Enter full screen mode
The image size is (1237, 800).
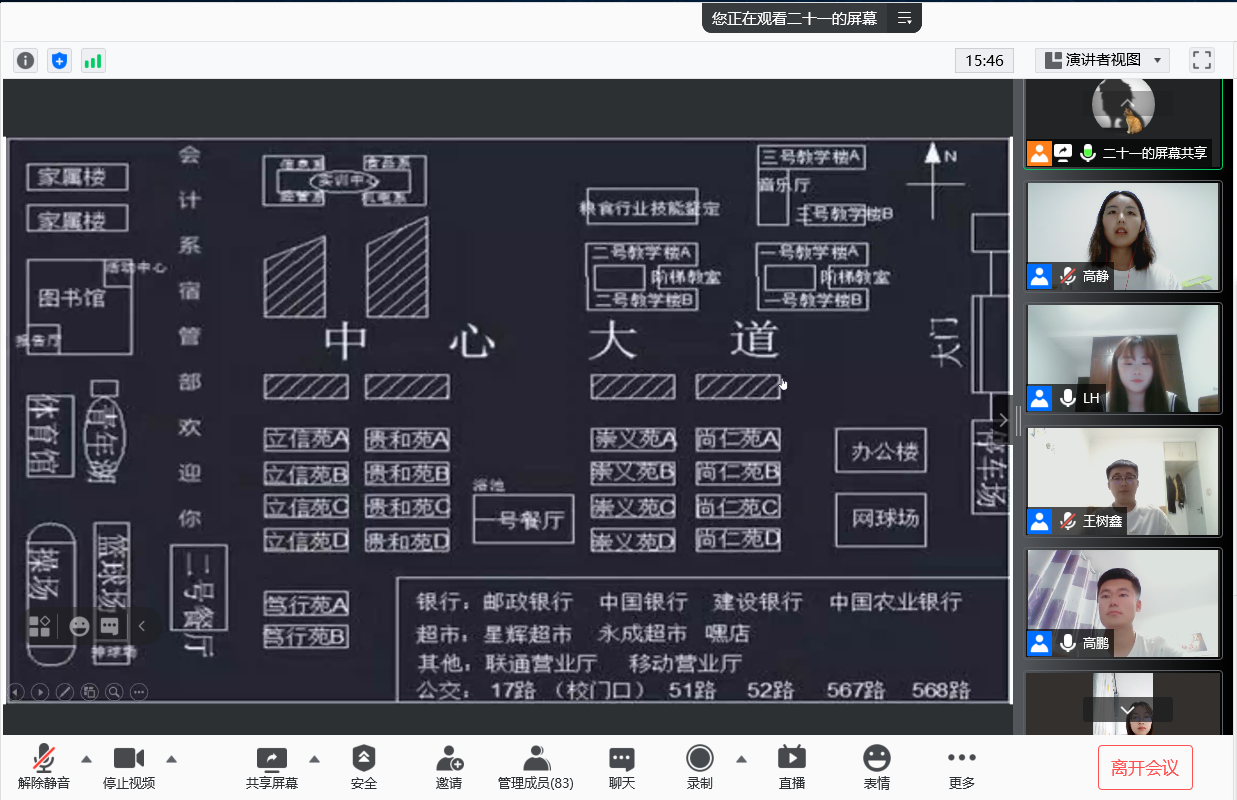(1201, 60)
